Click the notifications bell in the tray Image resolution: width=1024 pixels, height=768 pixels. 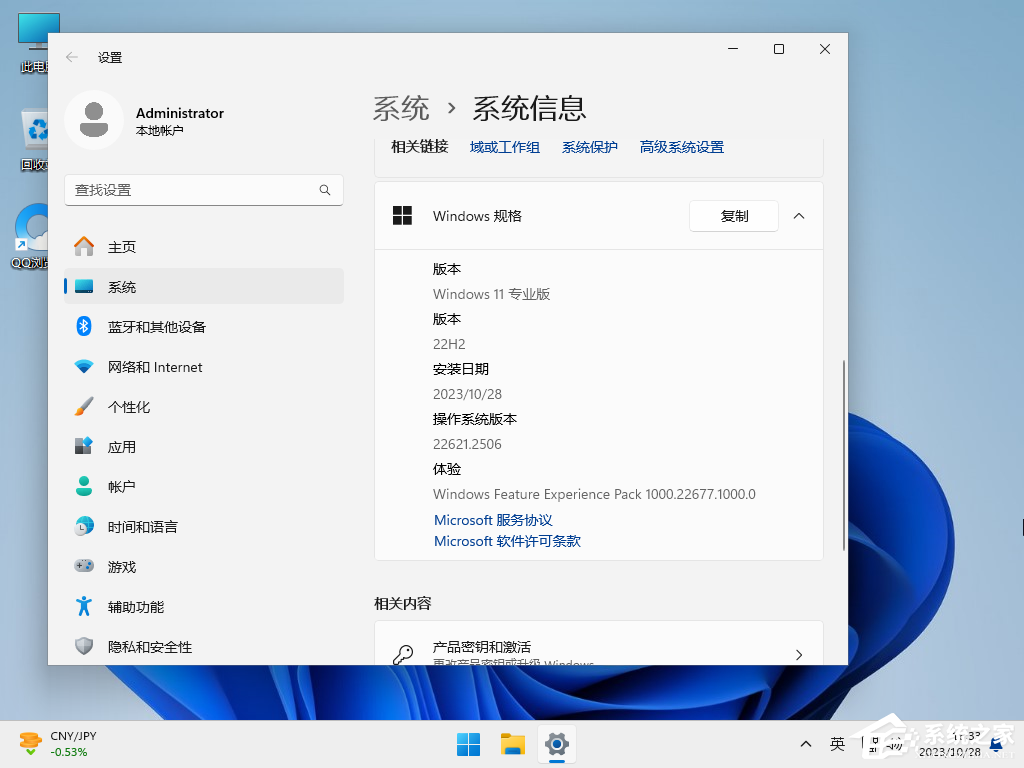(994, 744)
